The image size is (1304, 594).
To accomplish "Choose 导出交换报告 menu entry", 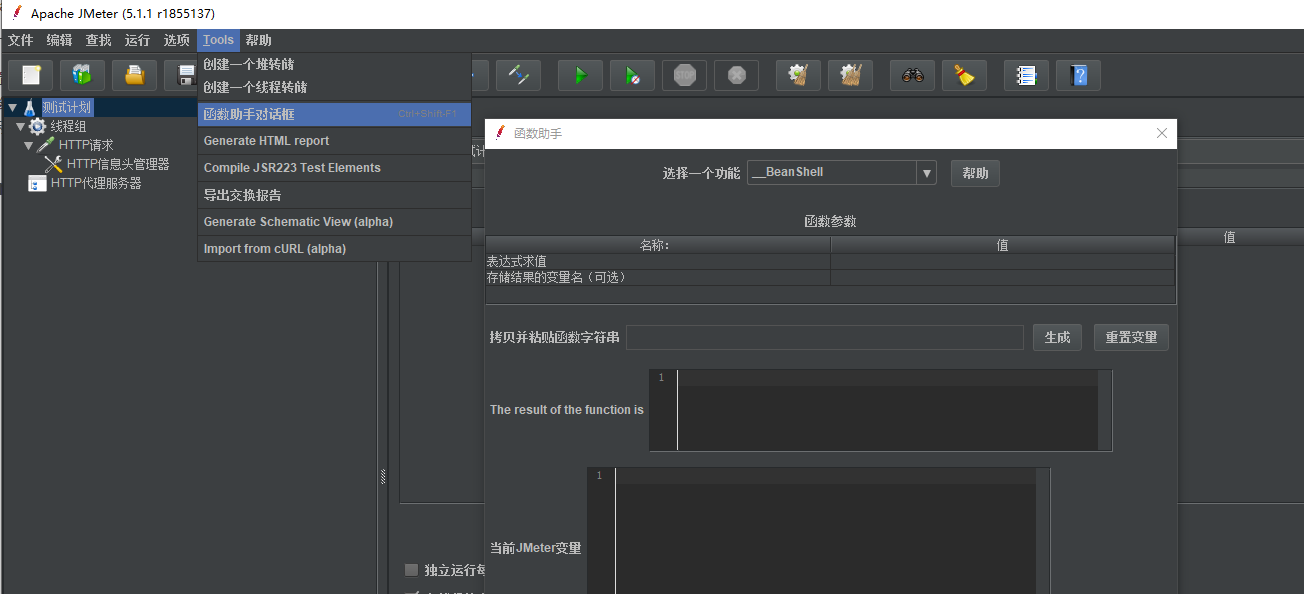I will click(334, 195).
